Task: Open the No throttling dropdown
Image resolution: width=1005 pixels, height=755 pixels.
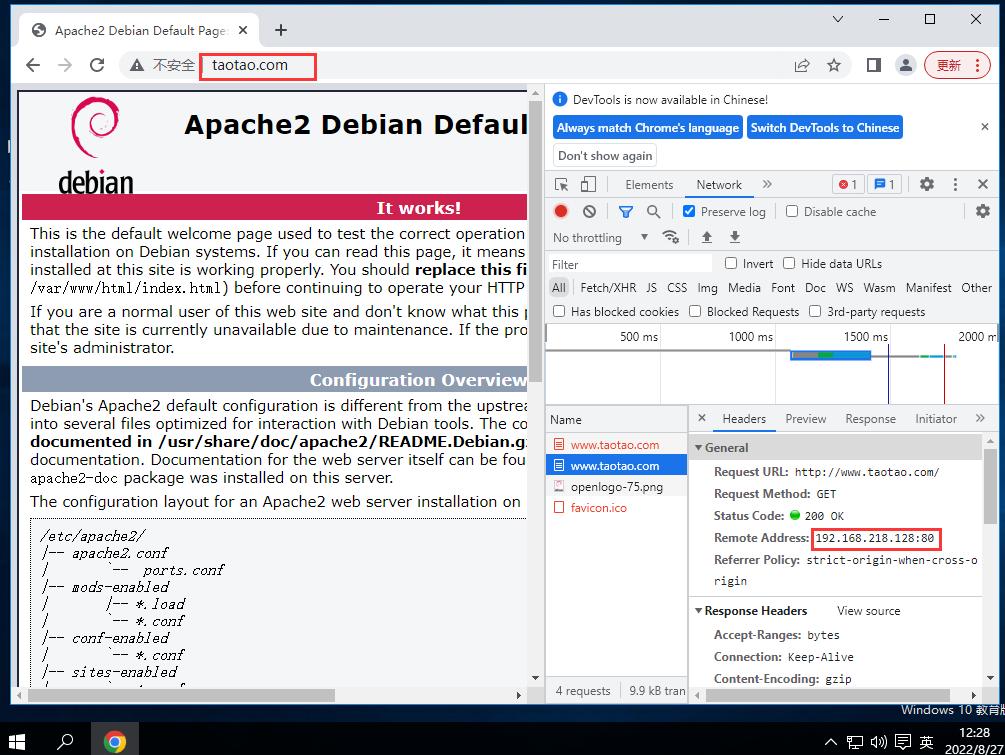Action: click(x=600, y=237)
